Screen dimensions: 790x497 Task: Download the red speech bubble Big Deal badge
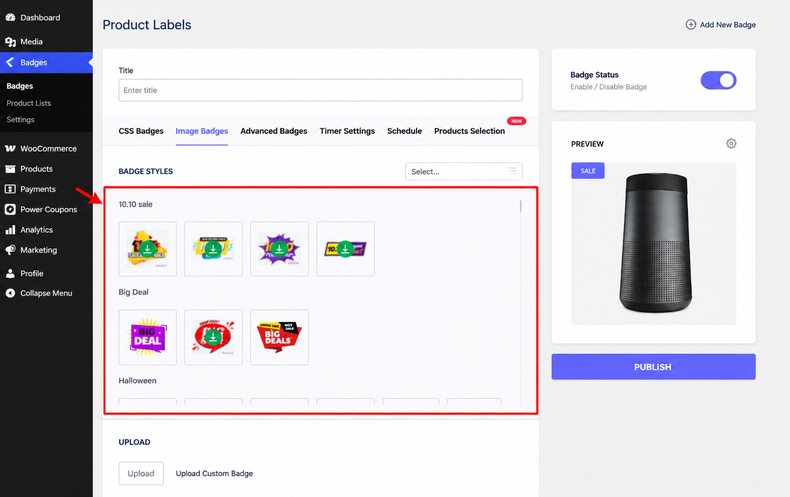pyautogui.click(x=213, y=337)
